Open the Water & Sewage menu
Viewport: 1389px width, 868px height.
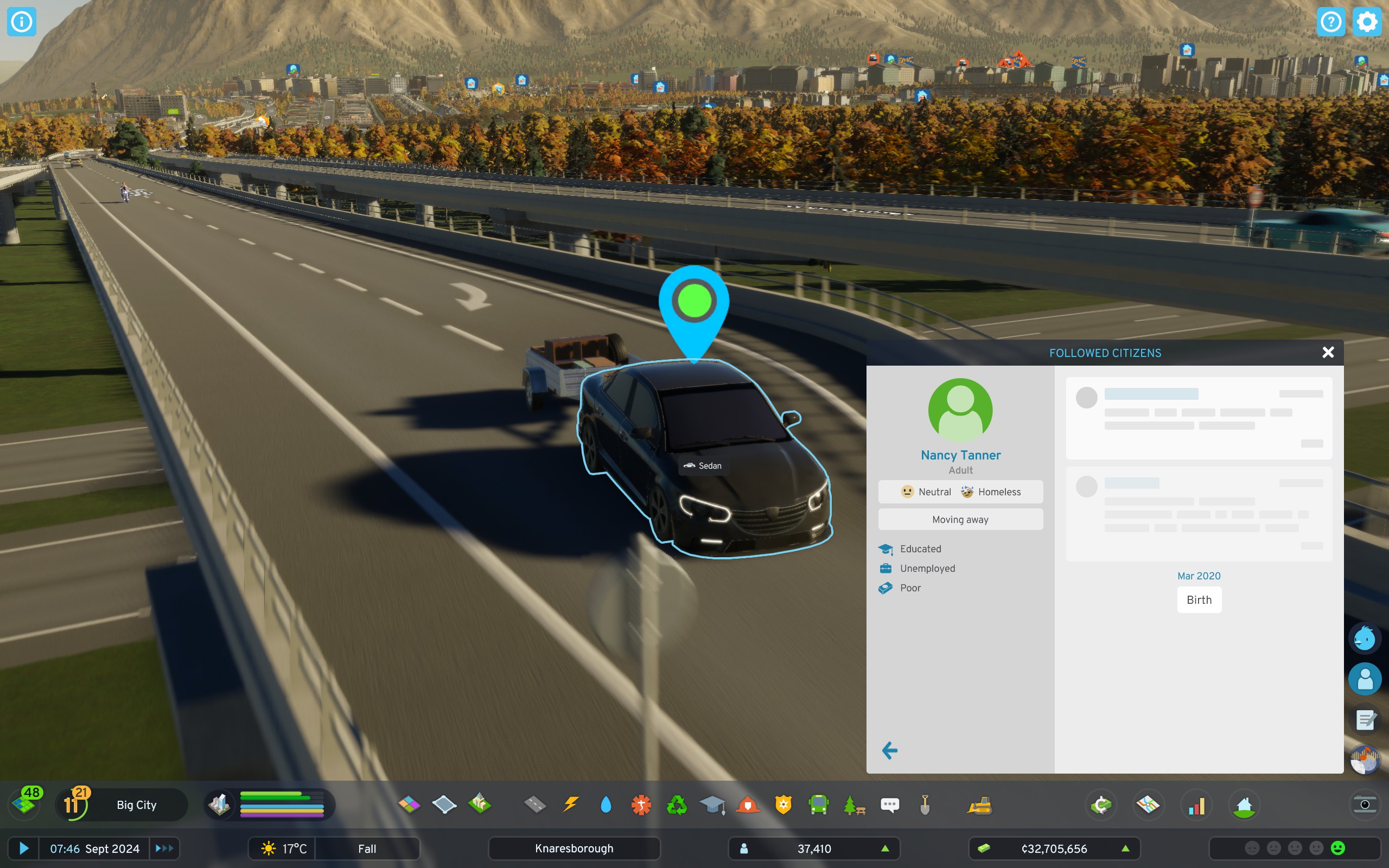[606, 805]
